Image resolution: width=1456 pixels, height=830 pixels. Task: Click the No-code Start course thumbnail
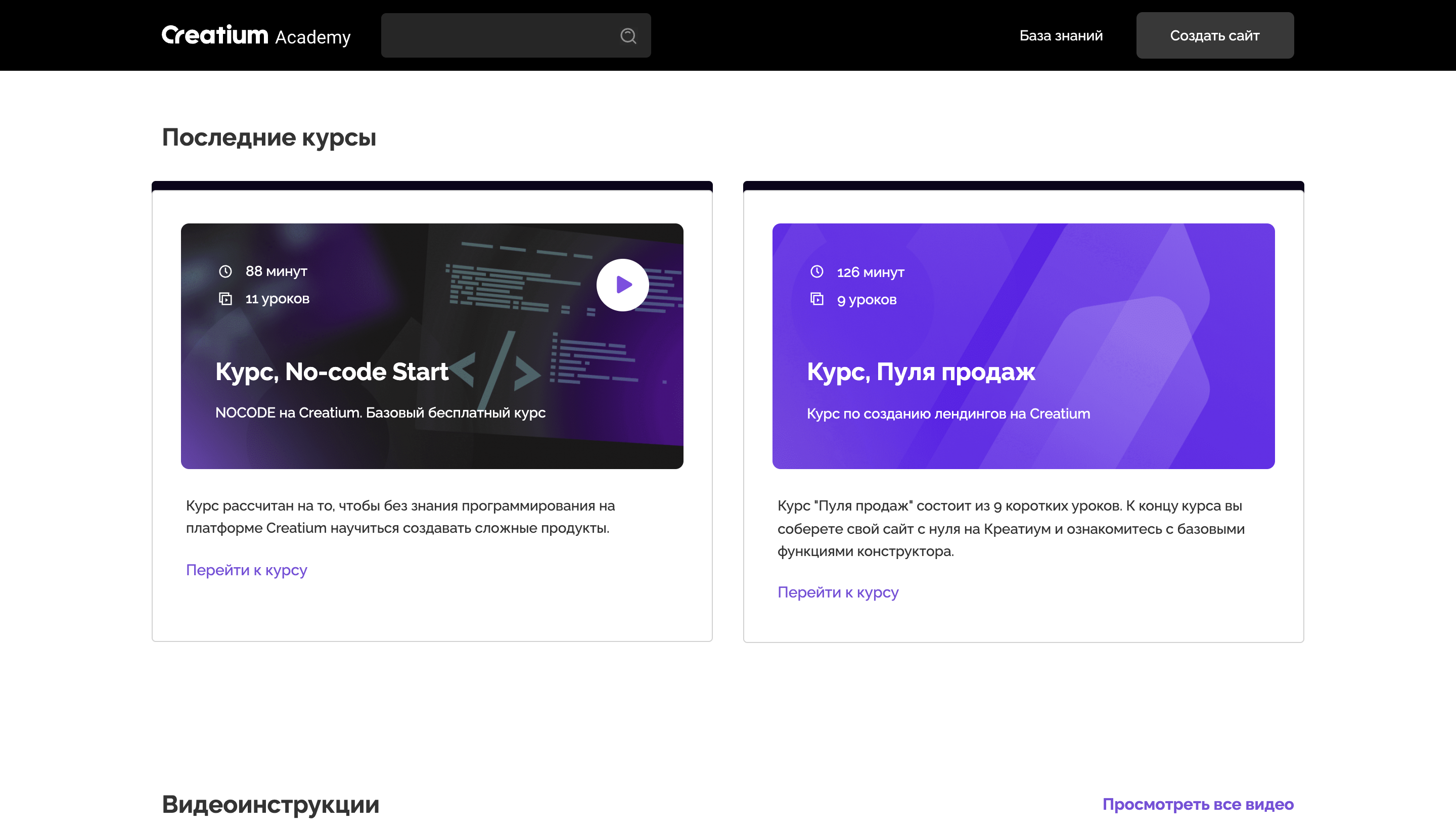(432, 347)
